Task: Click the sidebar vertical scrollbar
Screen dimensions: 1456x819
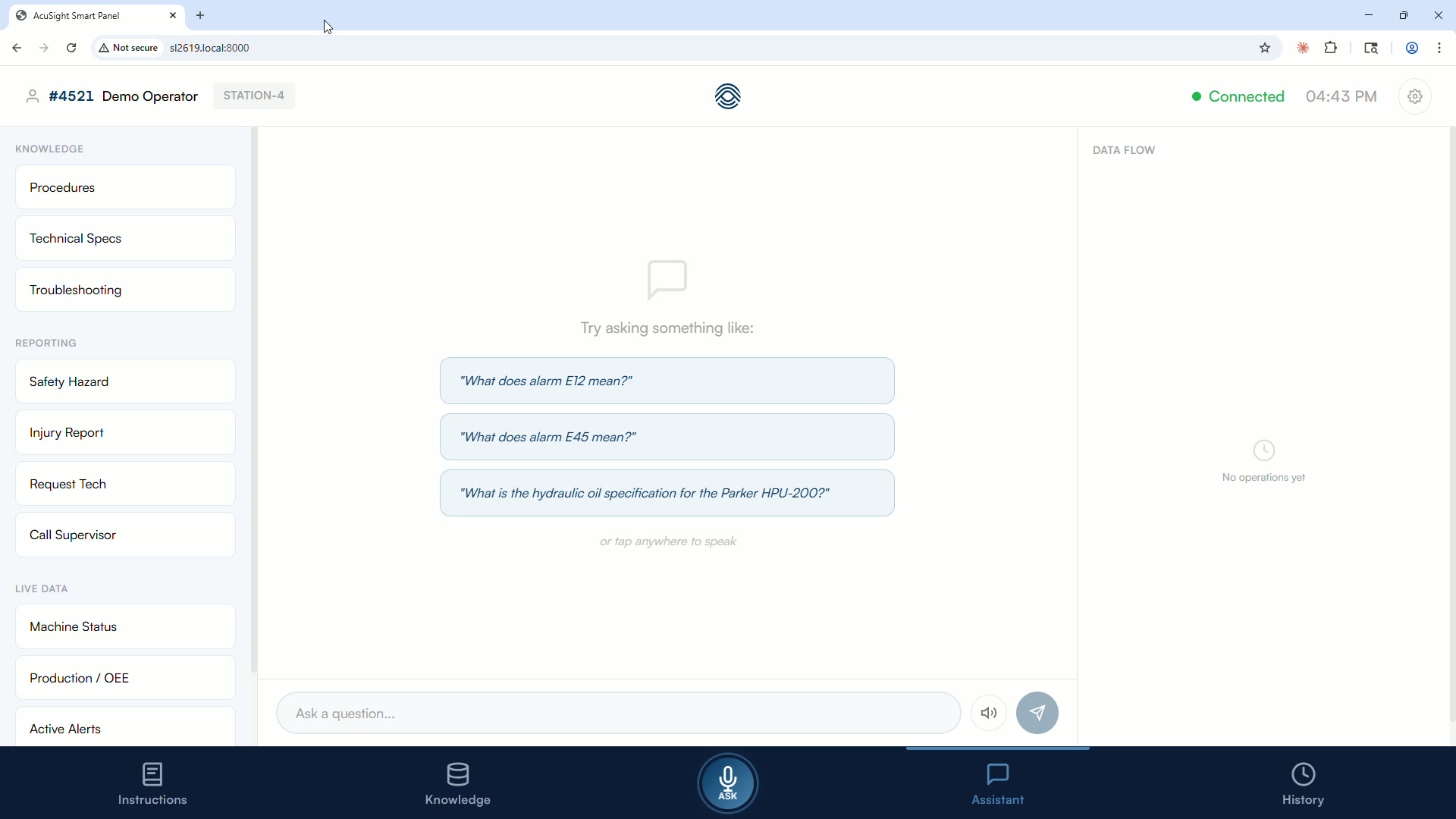Action: tap(254, 400)
